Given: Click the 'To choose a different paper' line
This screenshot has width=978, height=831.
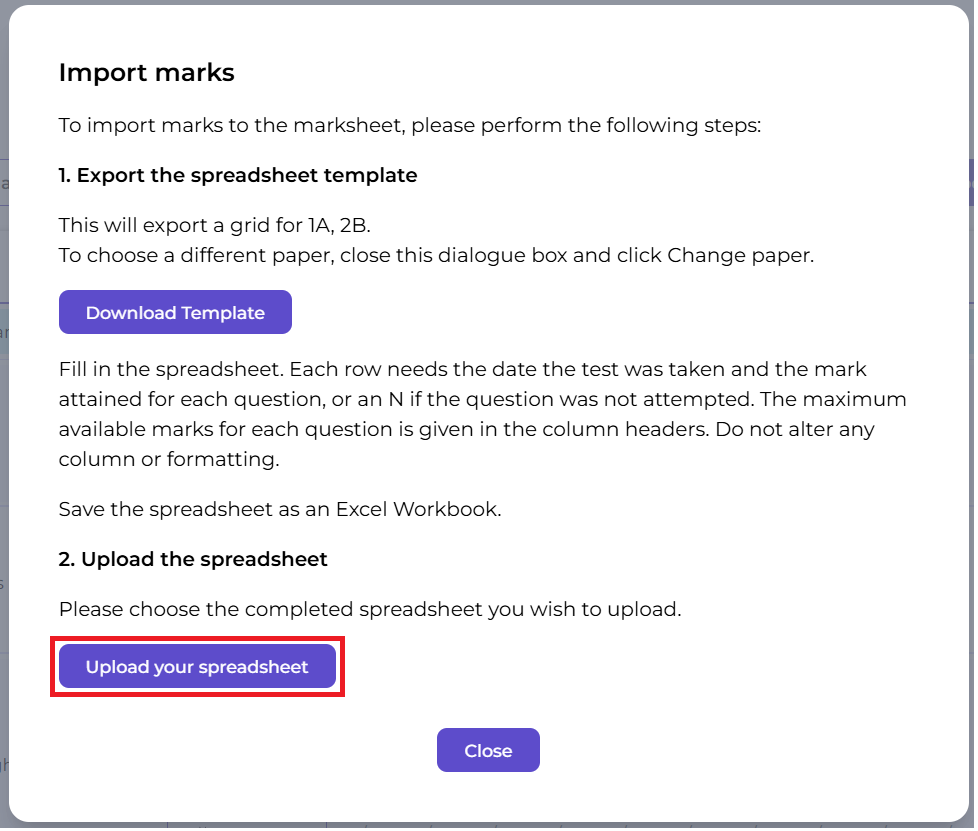Looking at the screenshot, I should pyautogui.click(x=300, y=255).
